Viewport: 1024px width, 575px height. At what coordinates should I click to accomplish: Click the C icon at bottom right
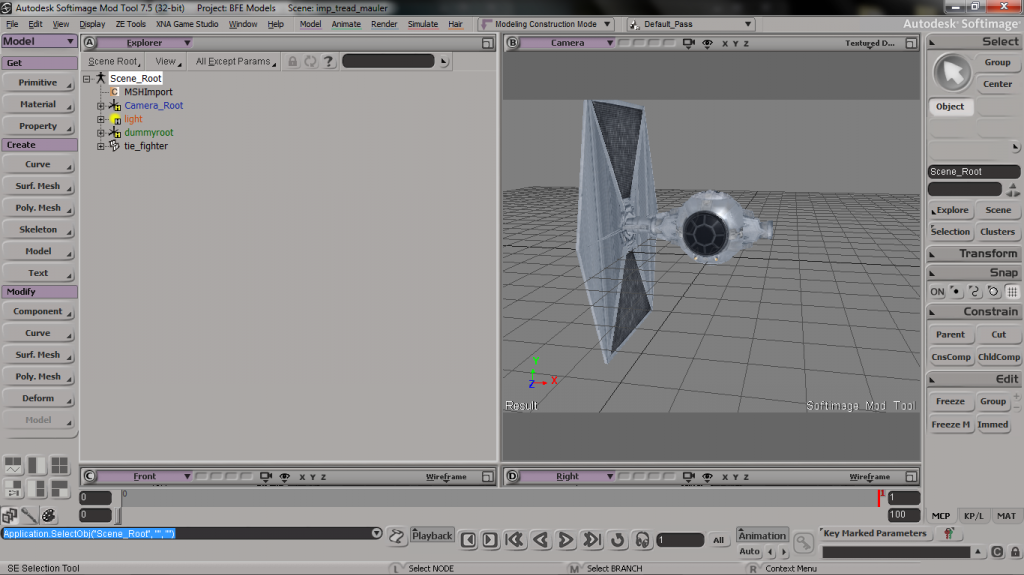point(997,552)
